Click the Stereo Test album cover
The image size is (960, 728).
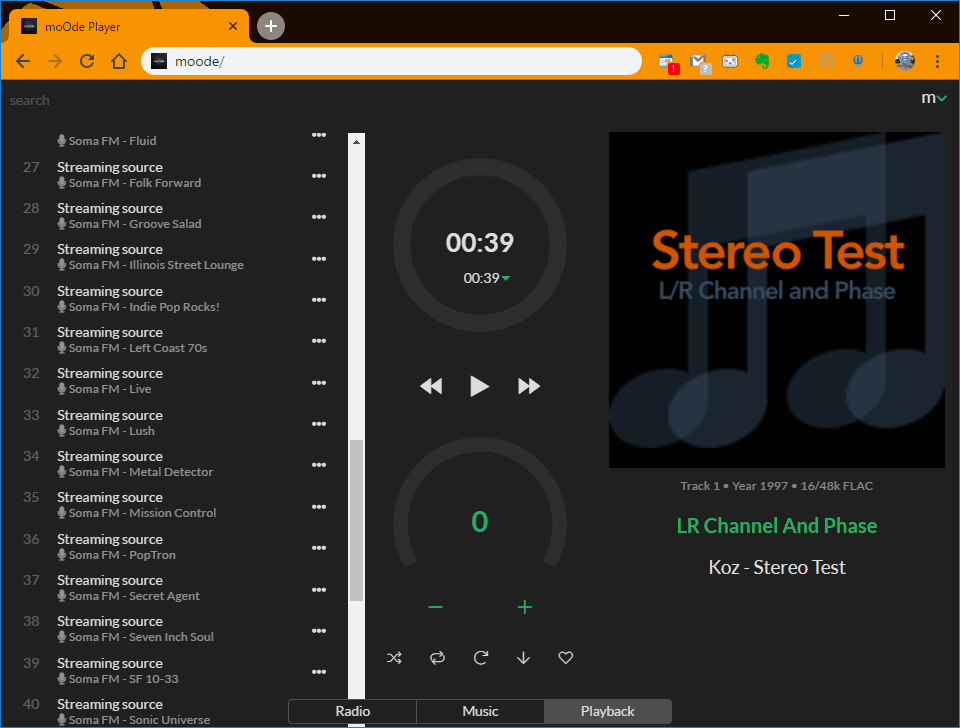pos(776,300)
